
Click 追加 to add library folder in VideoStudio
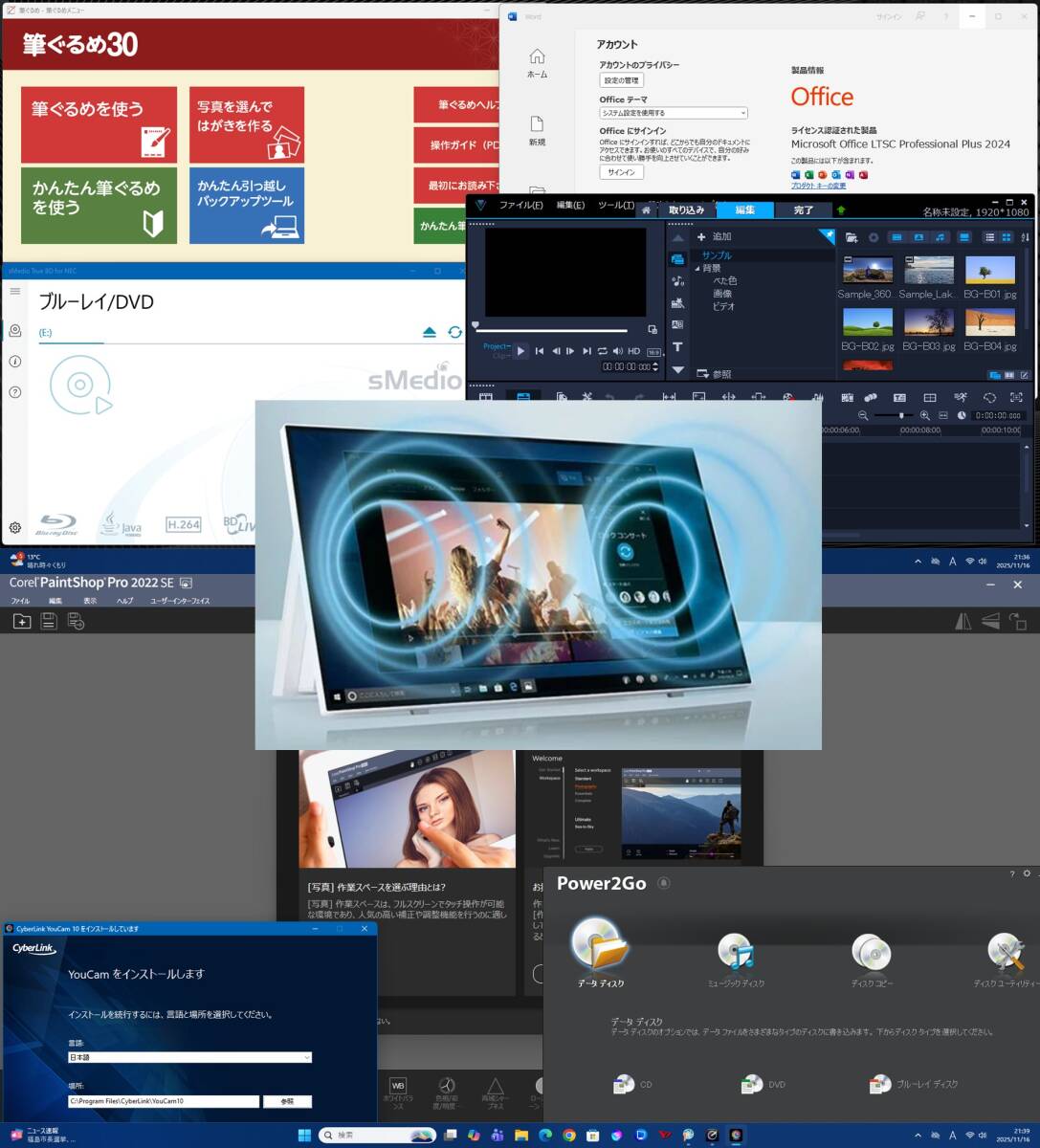coord(714,236)
